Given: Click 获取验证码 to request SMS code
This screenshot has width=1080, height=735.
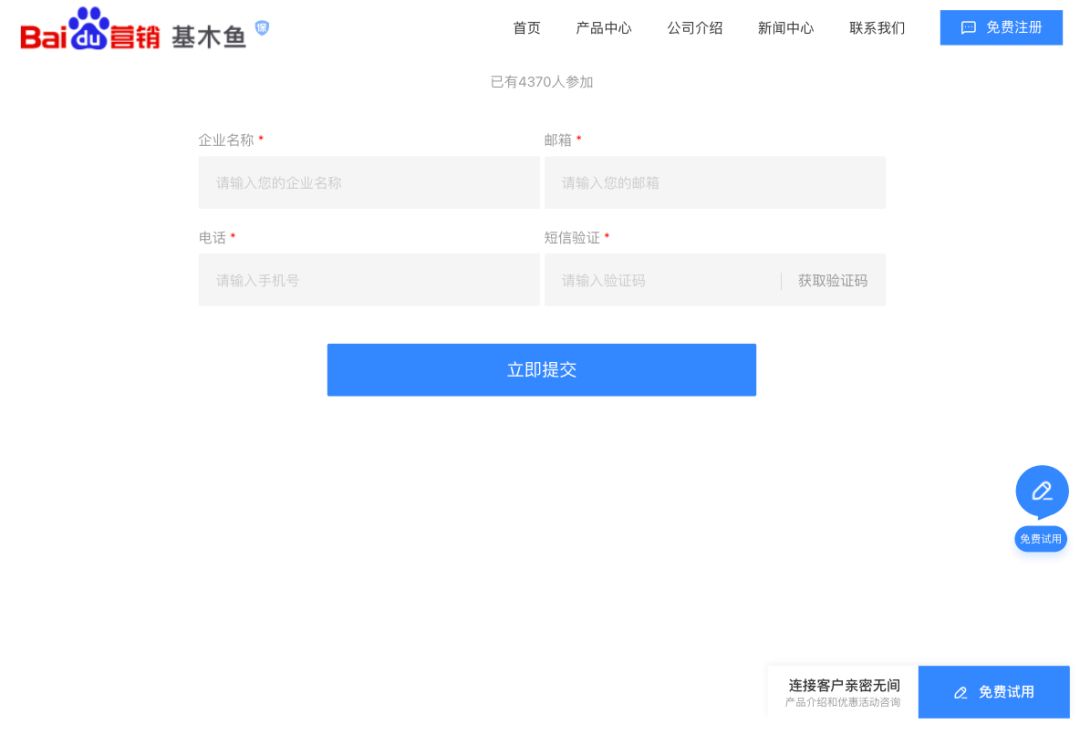Looking at the screenshot, I should (x=834, y=280).
